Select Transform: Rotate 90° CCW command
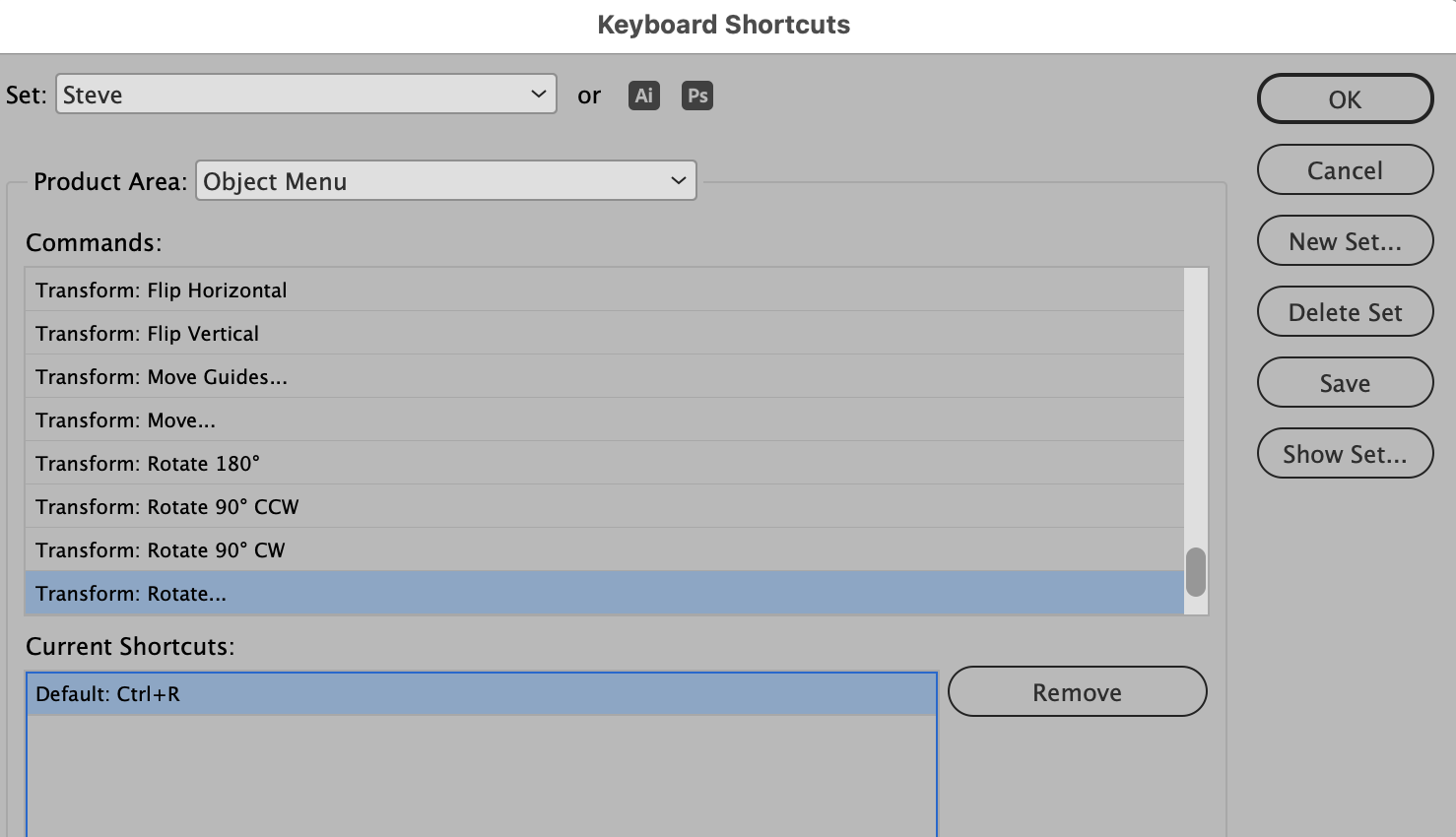Viewport: 1456px width, 837px height. click(167, 506)
